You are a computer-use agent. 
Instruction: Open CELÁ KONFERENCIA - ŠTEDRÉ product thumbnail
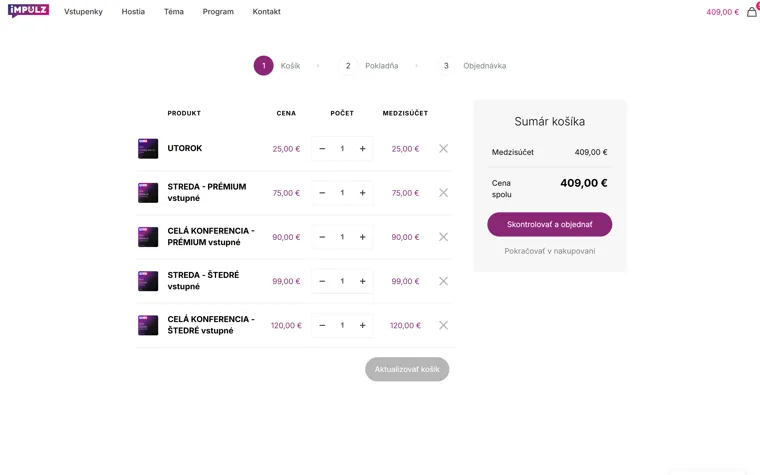148,325
